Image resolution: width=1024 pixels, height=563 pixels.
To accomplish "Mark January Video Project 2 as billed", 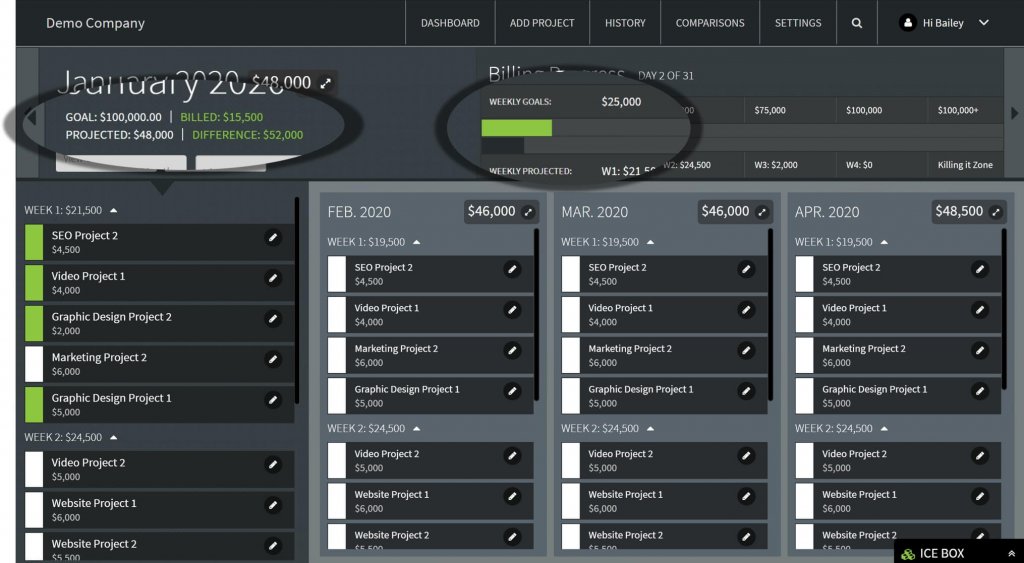I will coord(34,469).
